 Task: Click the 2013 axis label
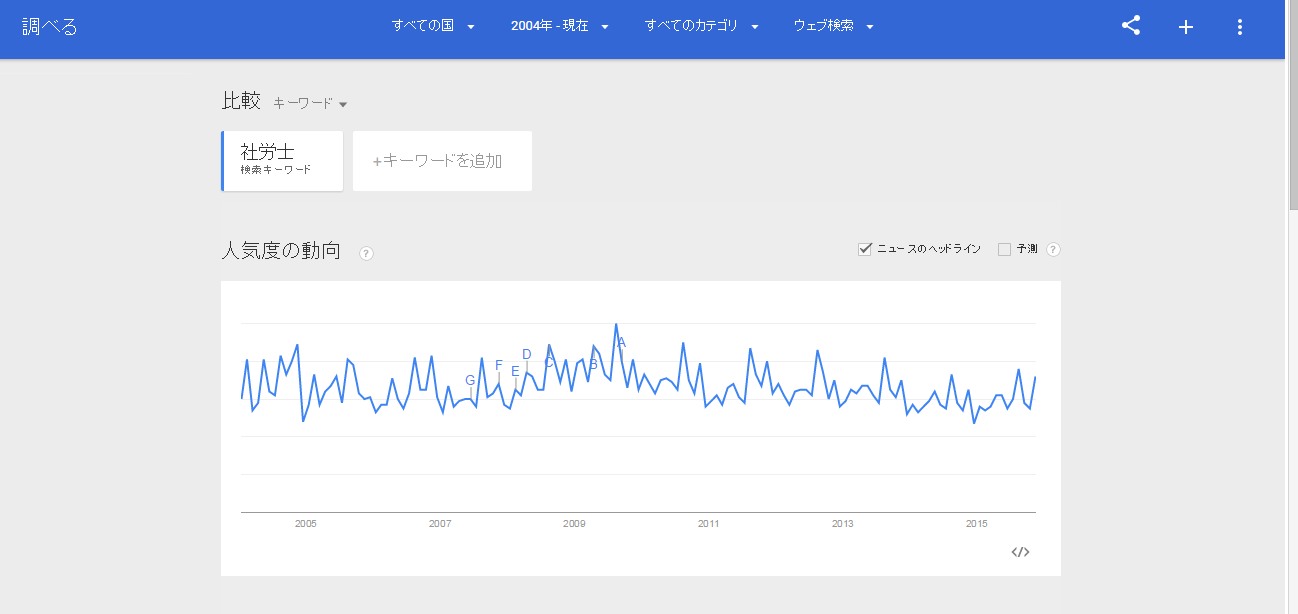(843, 524)
